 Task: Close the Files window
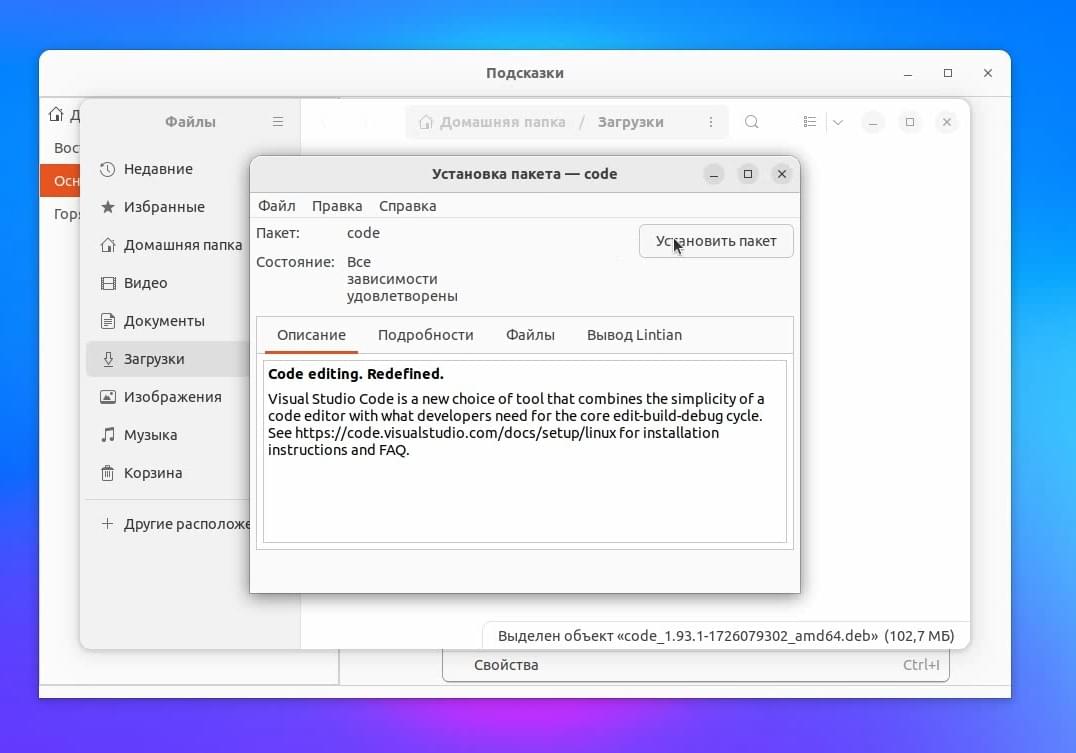pyautogui.click(x=946, y=122)
